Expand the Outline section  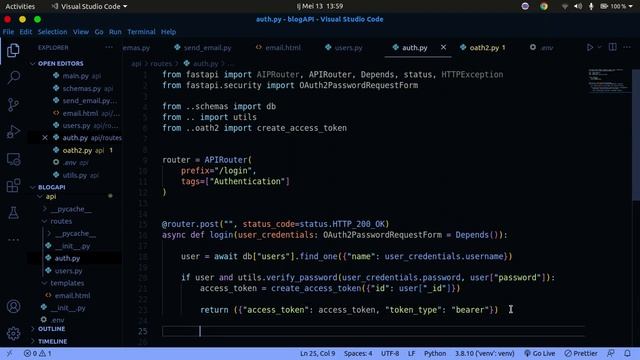(51, 329)
